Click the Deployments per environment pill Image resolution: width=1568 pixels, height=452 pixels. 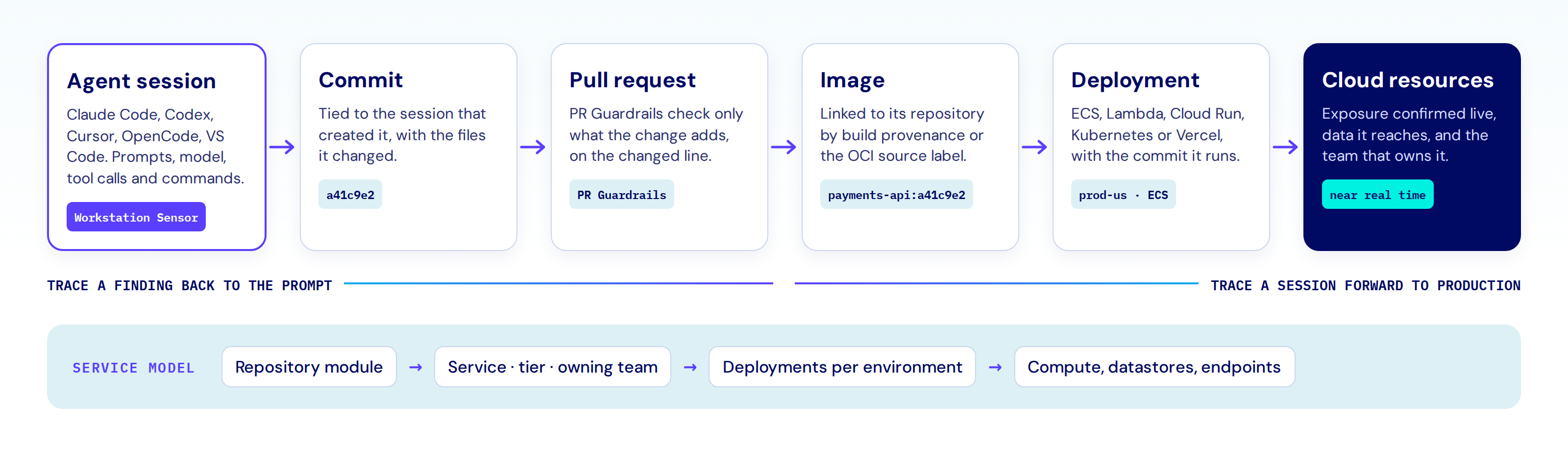point(842,367)
